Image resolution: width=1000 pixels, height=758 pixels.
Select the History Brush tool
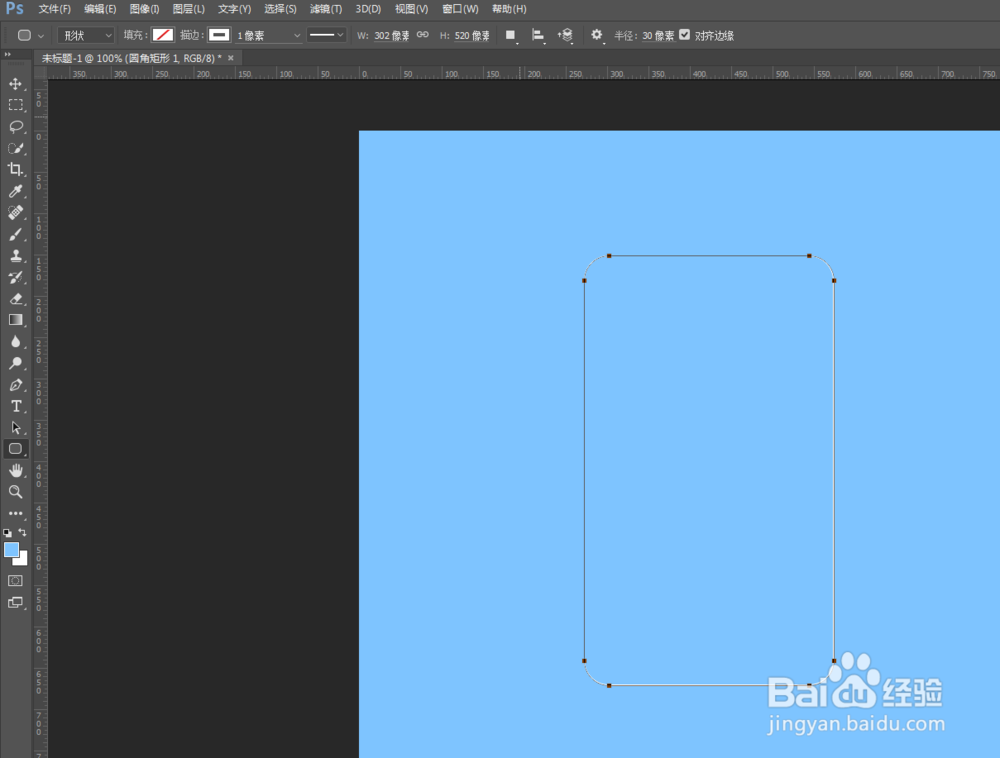click(15, 277)
